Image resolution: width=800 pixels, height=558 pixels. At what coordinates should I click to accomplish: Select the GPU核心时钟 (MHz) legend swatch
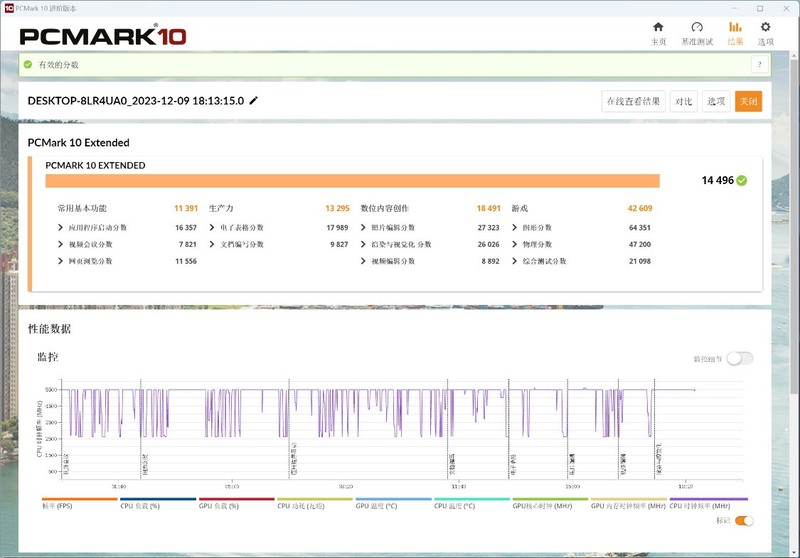tap(551, 499)
